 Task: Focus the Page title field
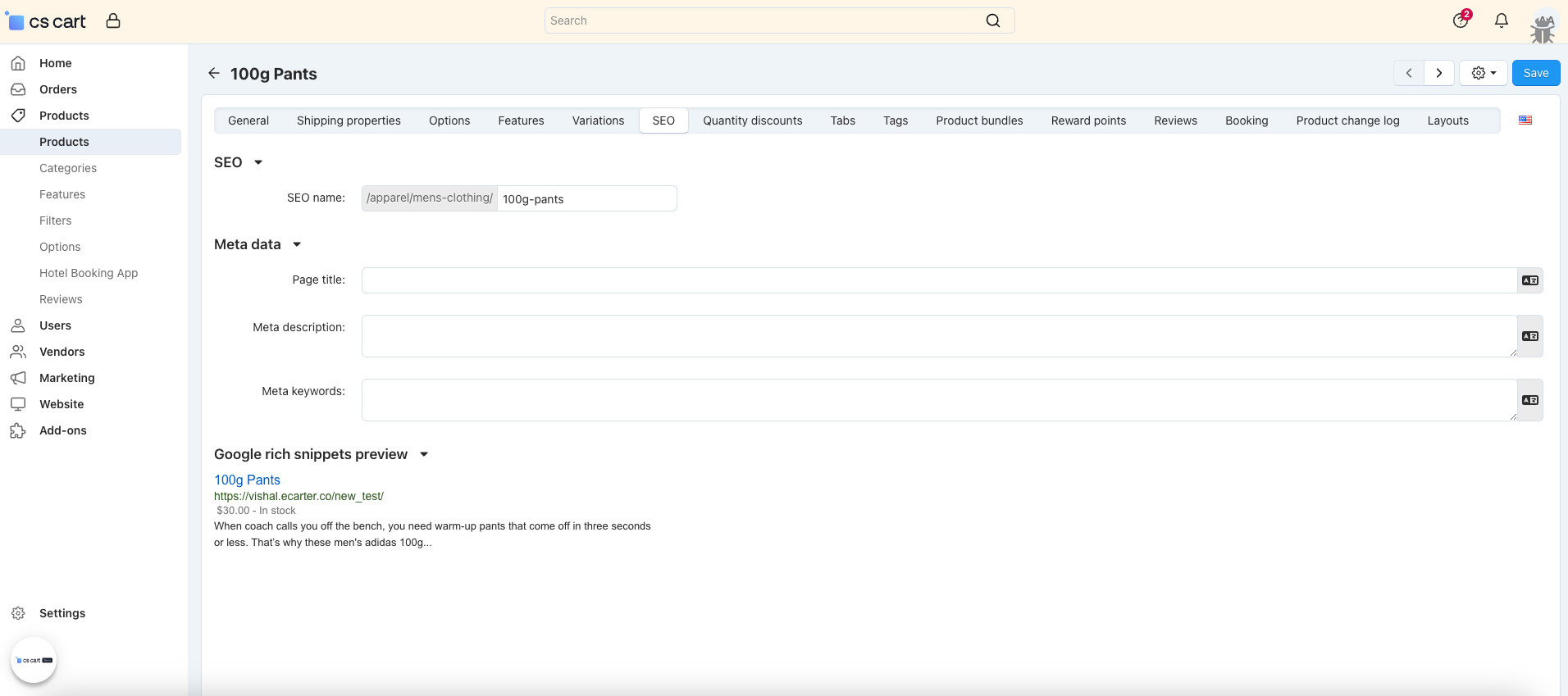940,280
